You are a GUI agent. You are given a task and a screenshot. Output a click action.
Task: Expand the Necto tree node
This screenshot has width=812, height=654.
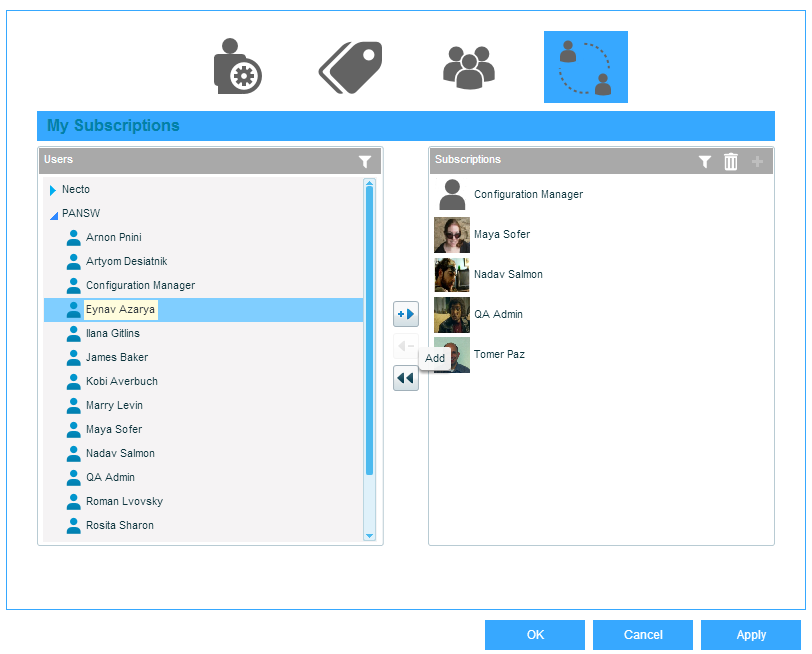click(53, 190)
